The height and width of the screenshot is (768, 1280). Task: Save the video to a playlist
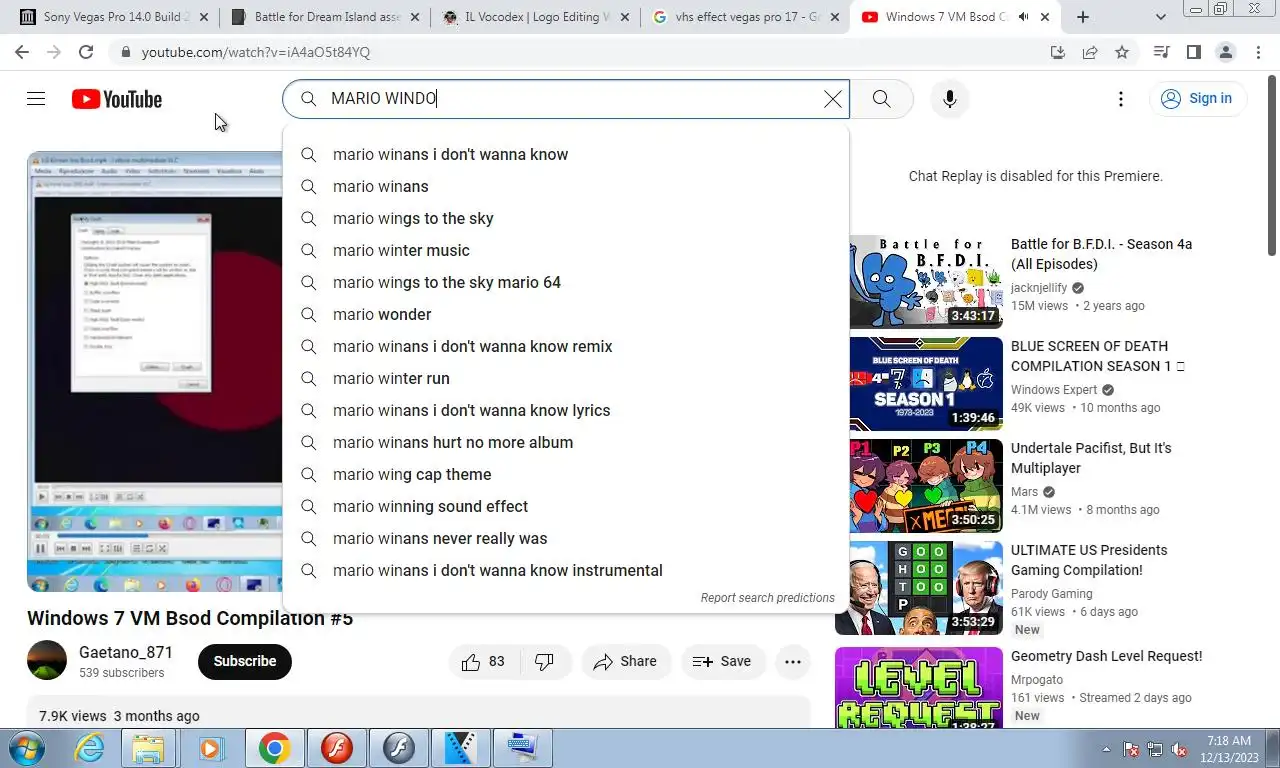point(722,661)
